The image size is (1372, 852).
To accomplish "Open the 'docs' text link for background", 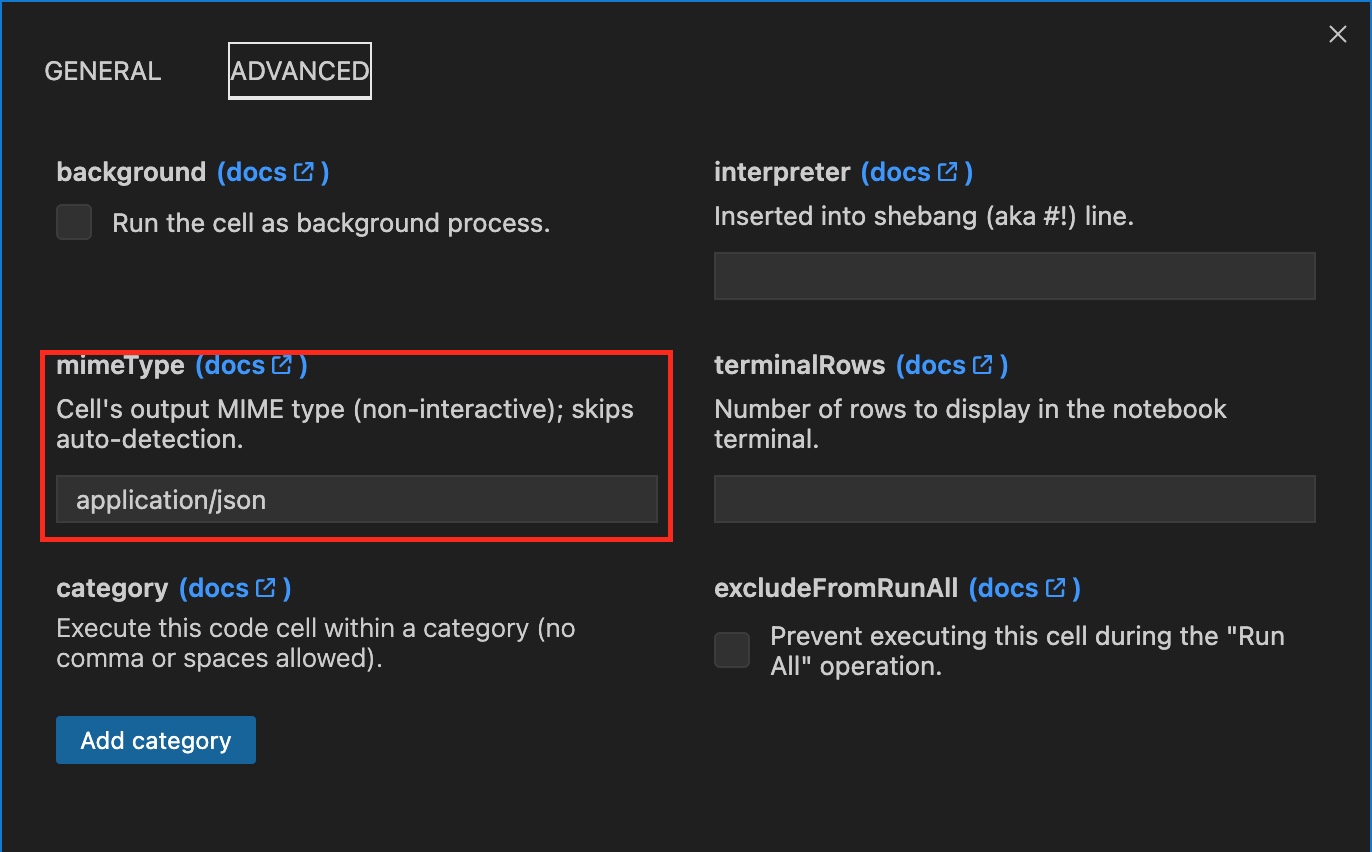I will pyautogui.click(x=256, y=172).
